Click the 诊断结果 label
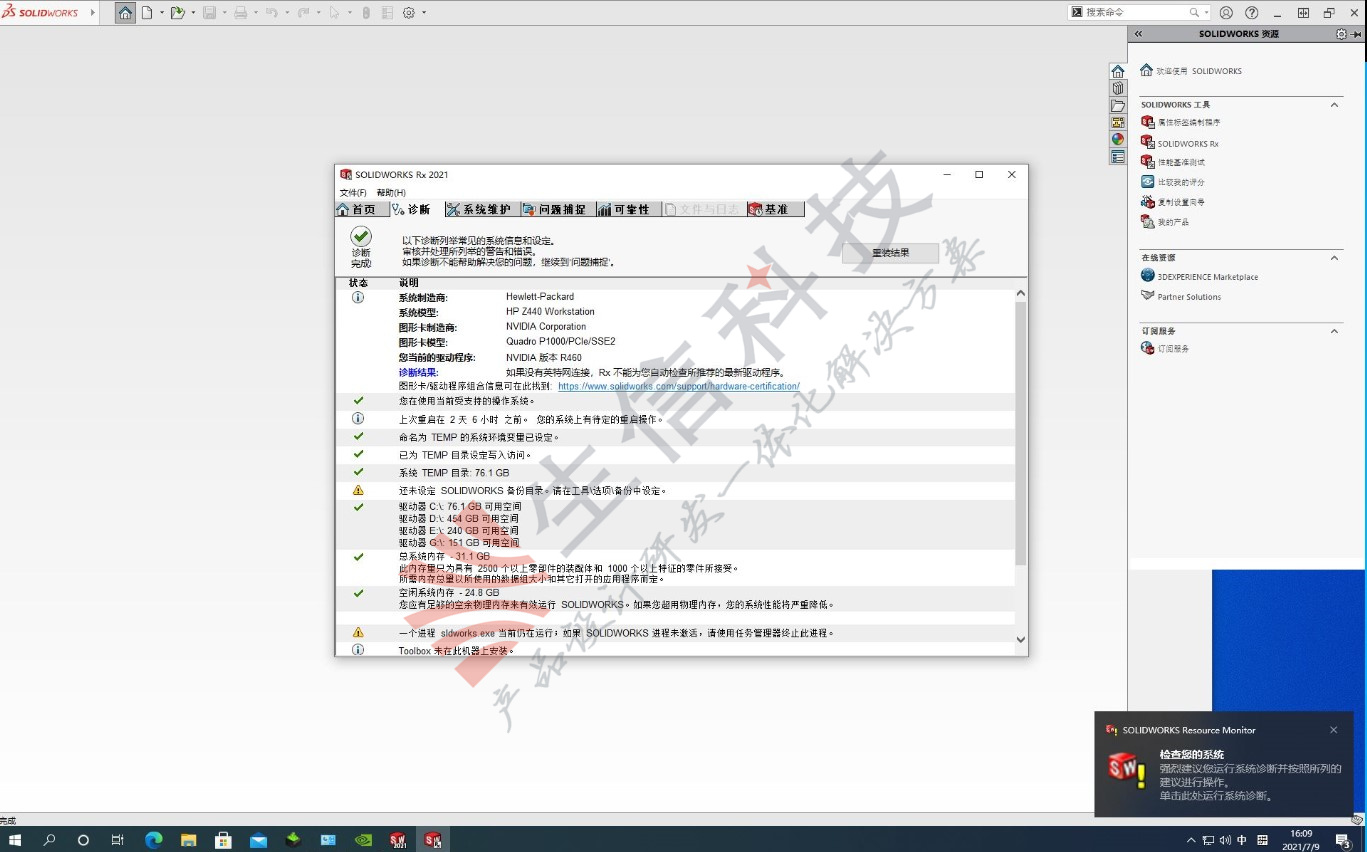 (x=418, y=372)
